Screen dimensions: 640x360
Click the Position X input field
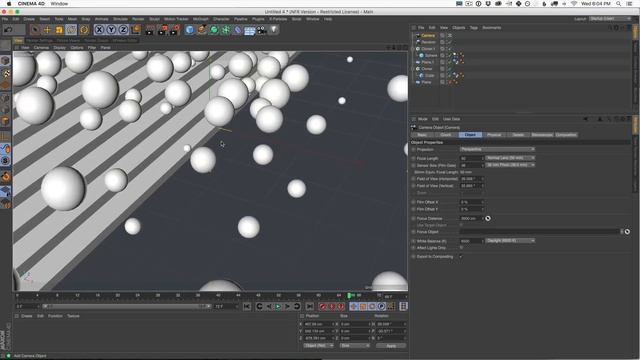pos(319,324)
